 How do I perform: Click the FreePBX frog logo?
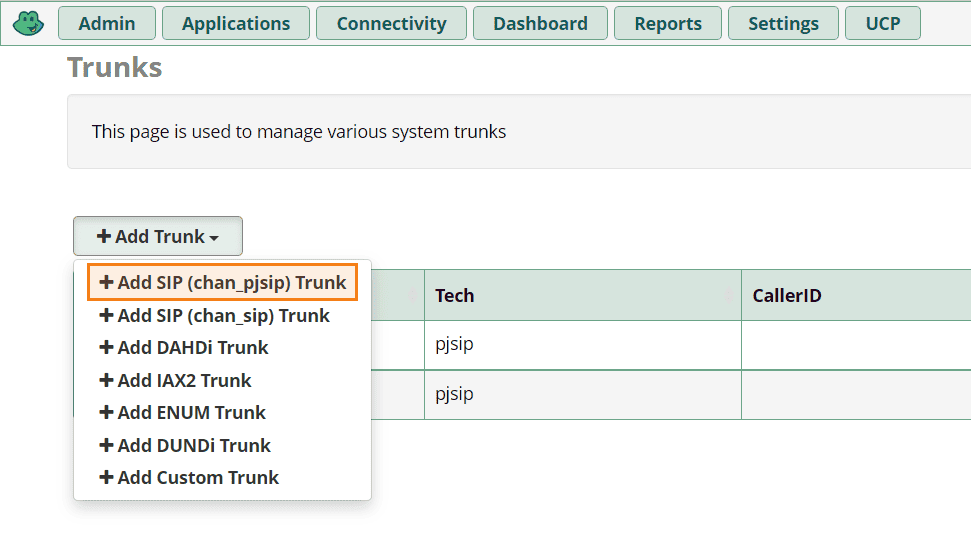(28, 24)
